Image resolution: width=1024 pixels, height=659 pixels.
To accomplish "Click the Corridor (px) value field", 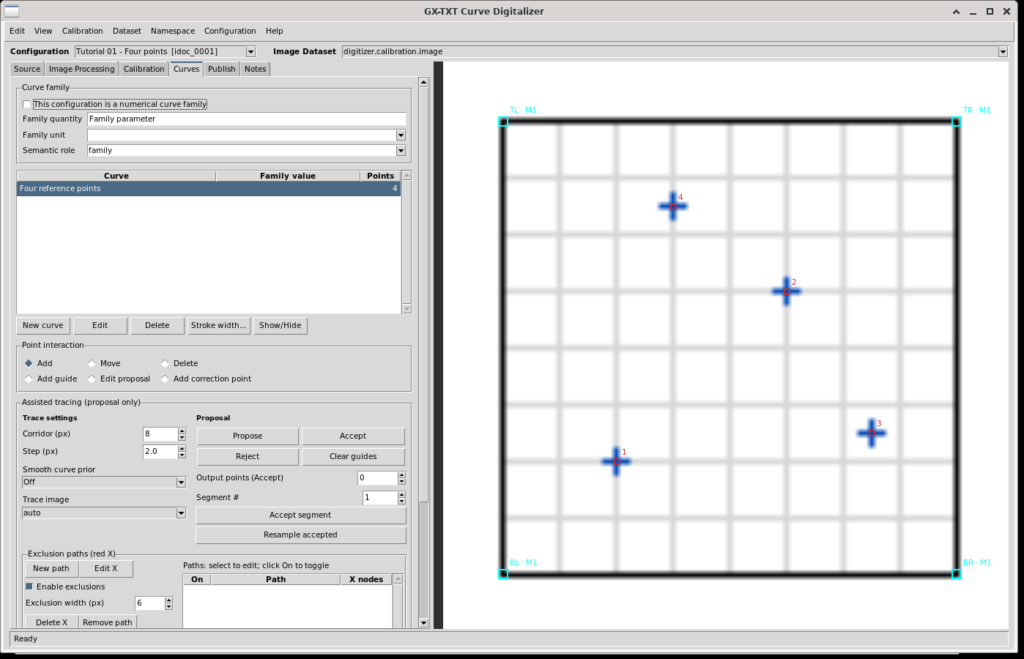I will click(x=160, y=434).
